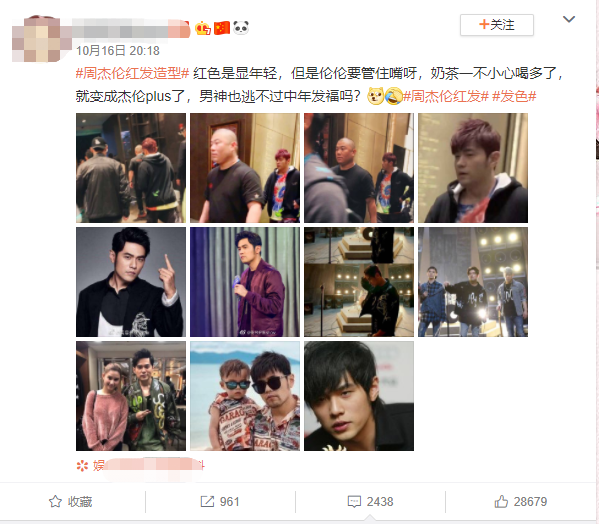Click the star 收藏 favorite icon
The image size is (599, 524).
coord(55,501)
